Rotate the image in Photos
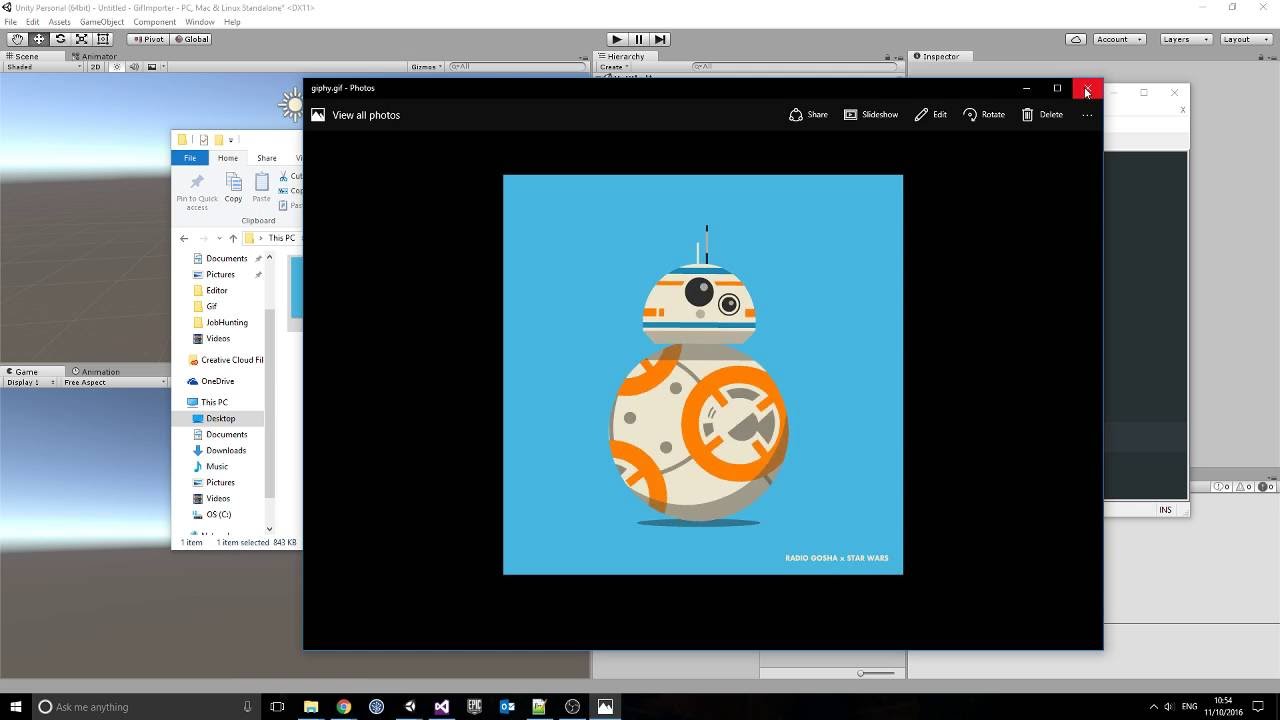The image size is (1280, 720). [984, 115]
